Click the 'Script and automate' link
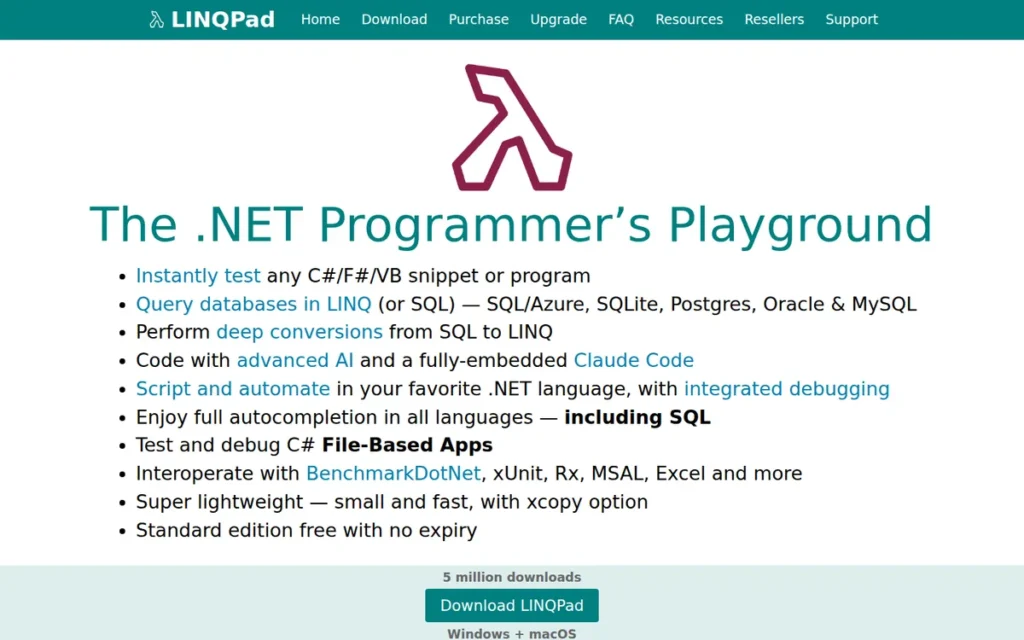 [x=232, y=389]
